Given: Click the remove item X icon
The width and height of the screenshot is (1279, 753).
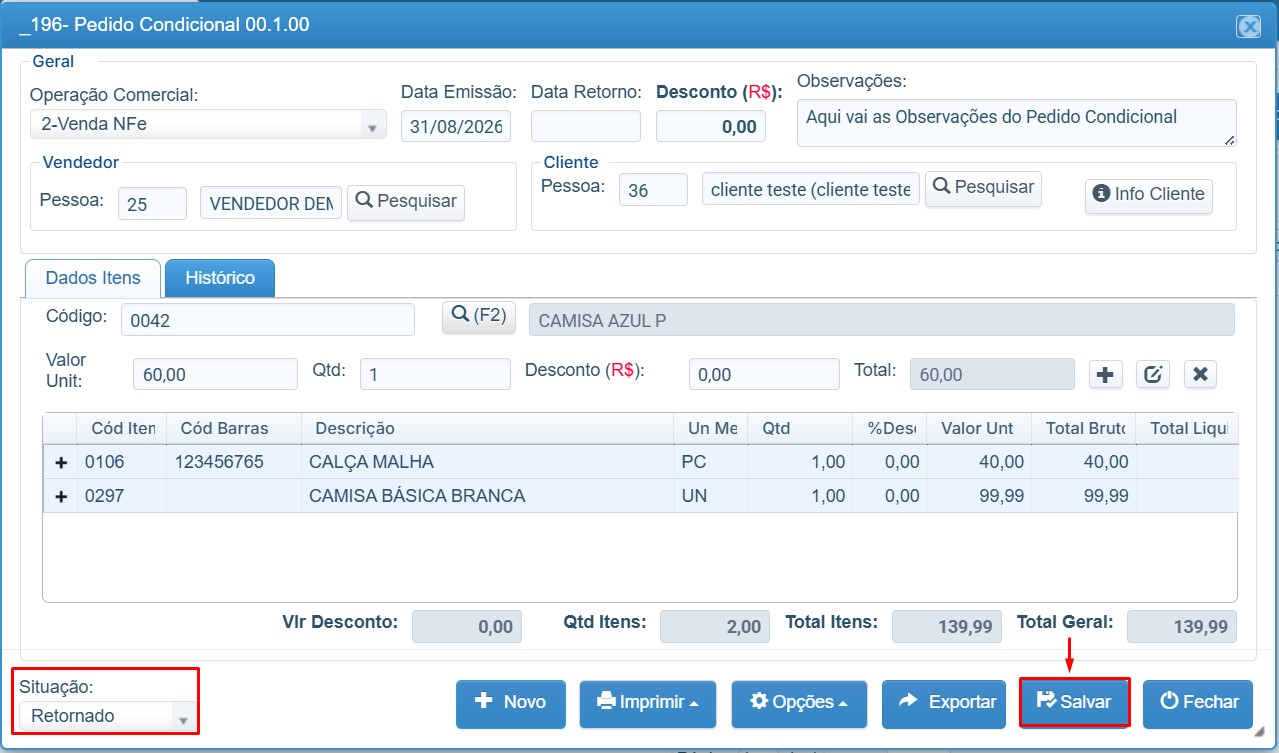Looking at the screenshot, I should [1200, 375].
